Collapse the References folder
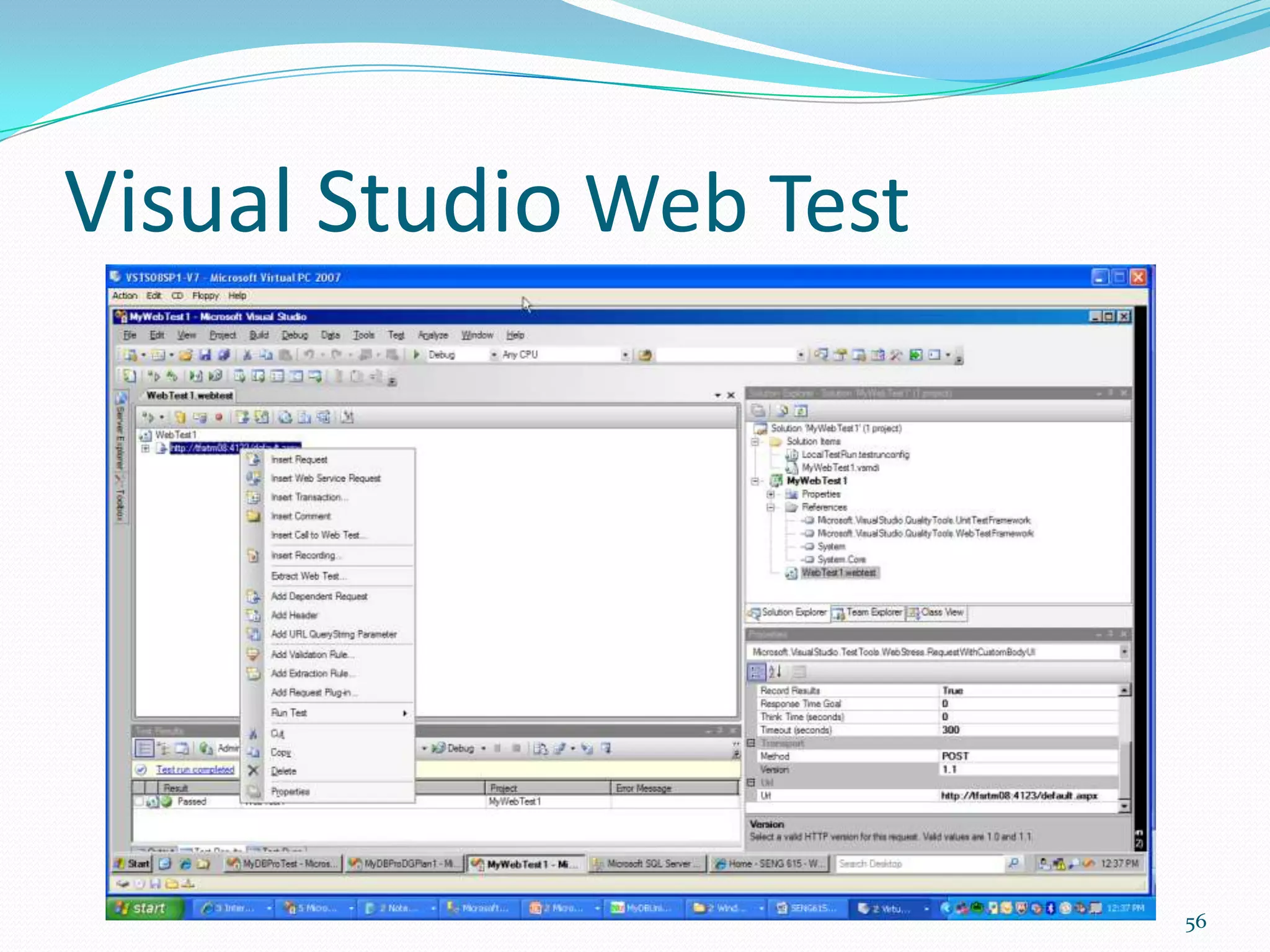This screenshot has height=952, width=1270. coord(770,508)
